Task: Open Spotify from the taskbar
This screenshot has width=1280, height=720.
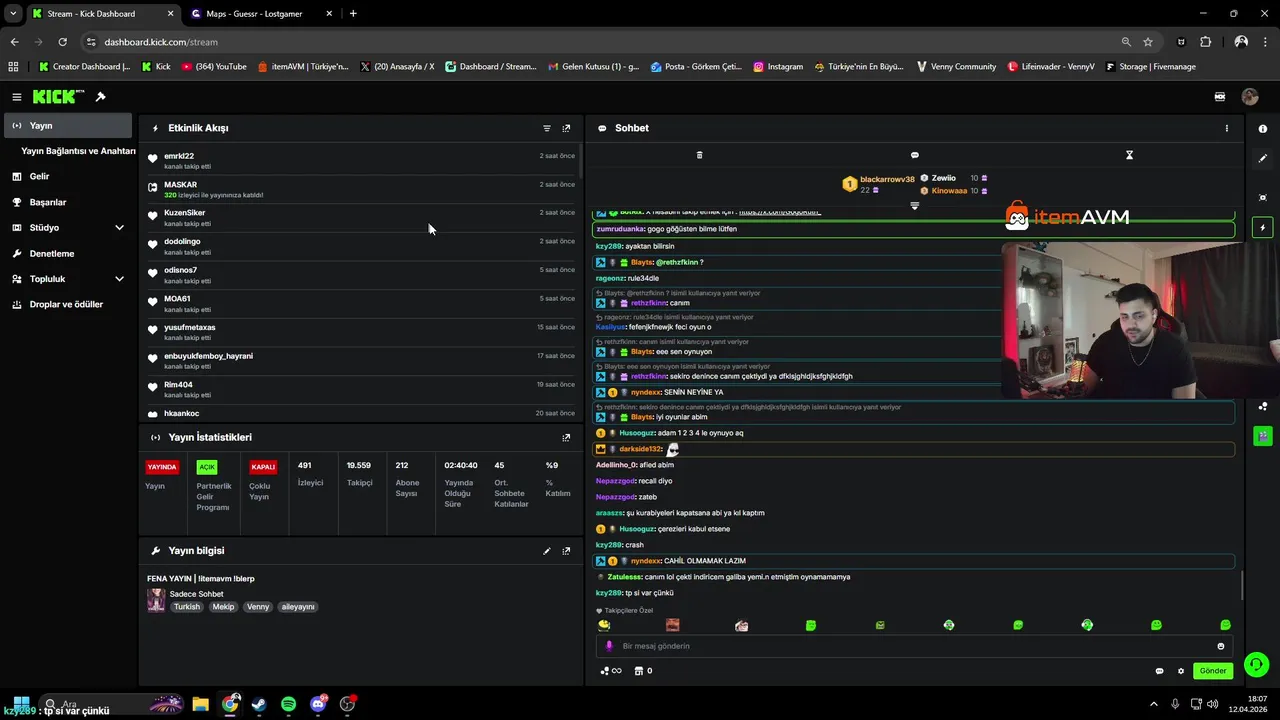Action: [x=289, y=704]
